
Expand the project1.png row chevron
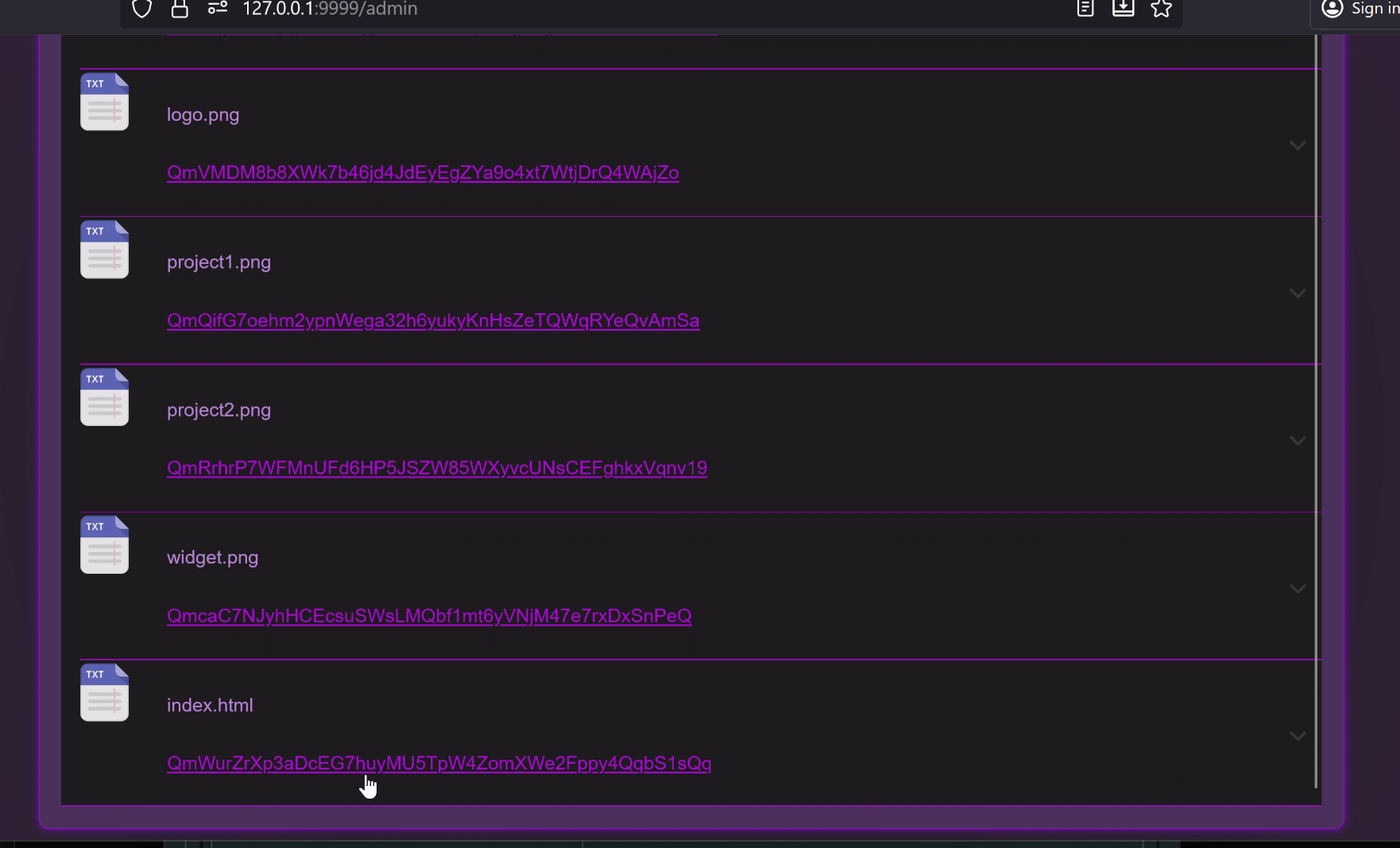pyautogui.click(x=1297, y=293)
